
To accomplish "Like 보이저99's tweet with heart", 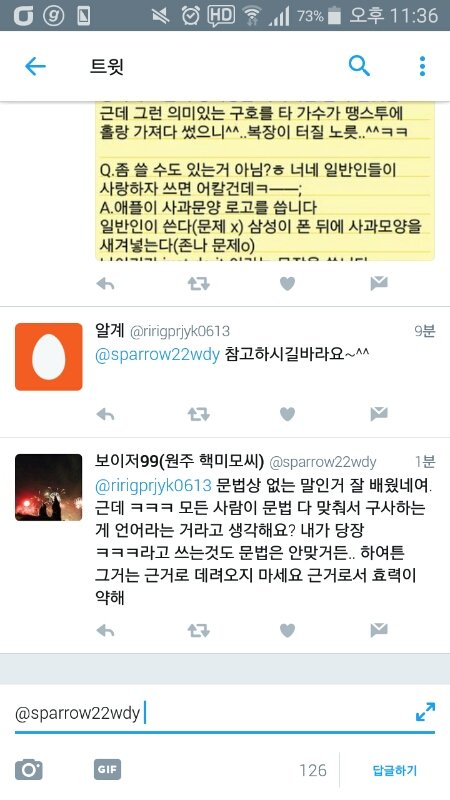I will [287, 631].
